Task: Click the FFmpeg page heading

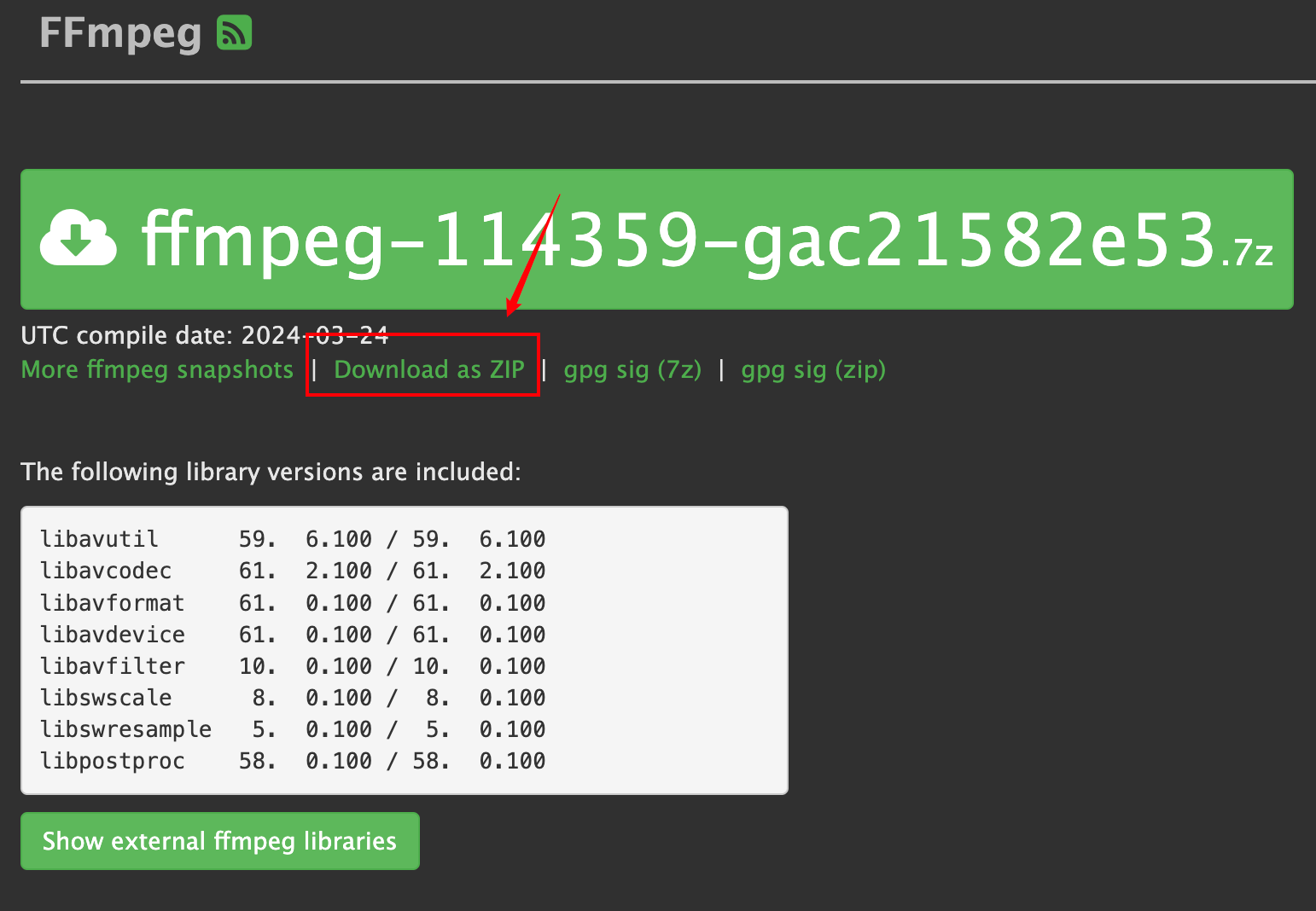Action: tap(120, 33)
